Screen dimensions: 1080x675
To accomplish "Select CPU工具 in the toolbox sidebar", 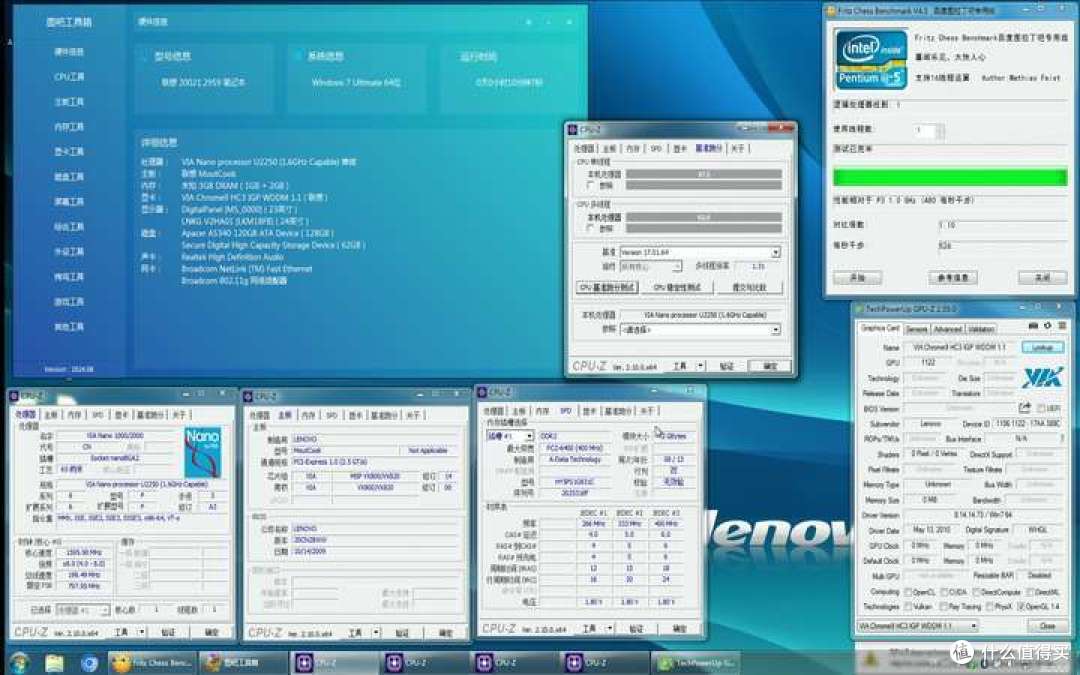I will click(x=69, y=76).
